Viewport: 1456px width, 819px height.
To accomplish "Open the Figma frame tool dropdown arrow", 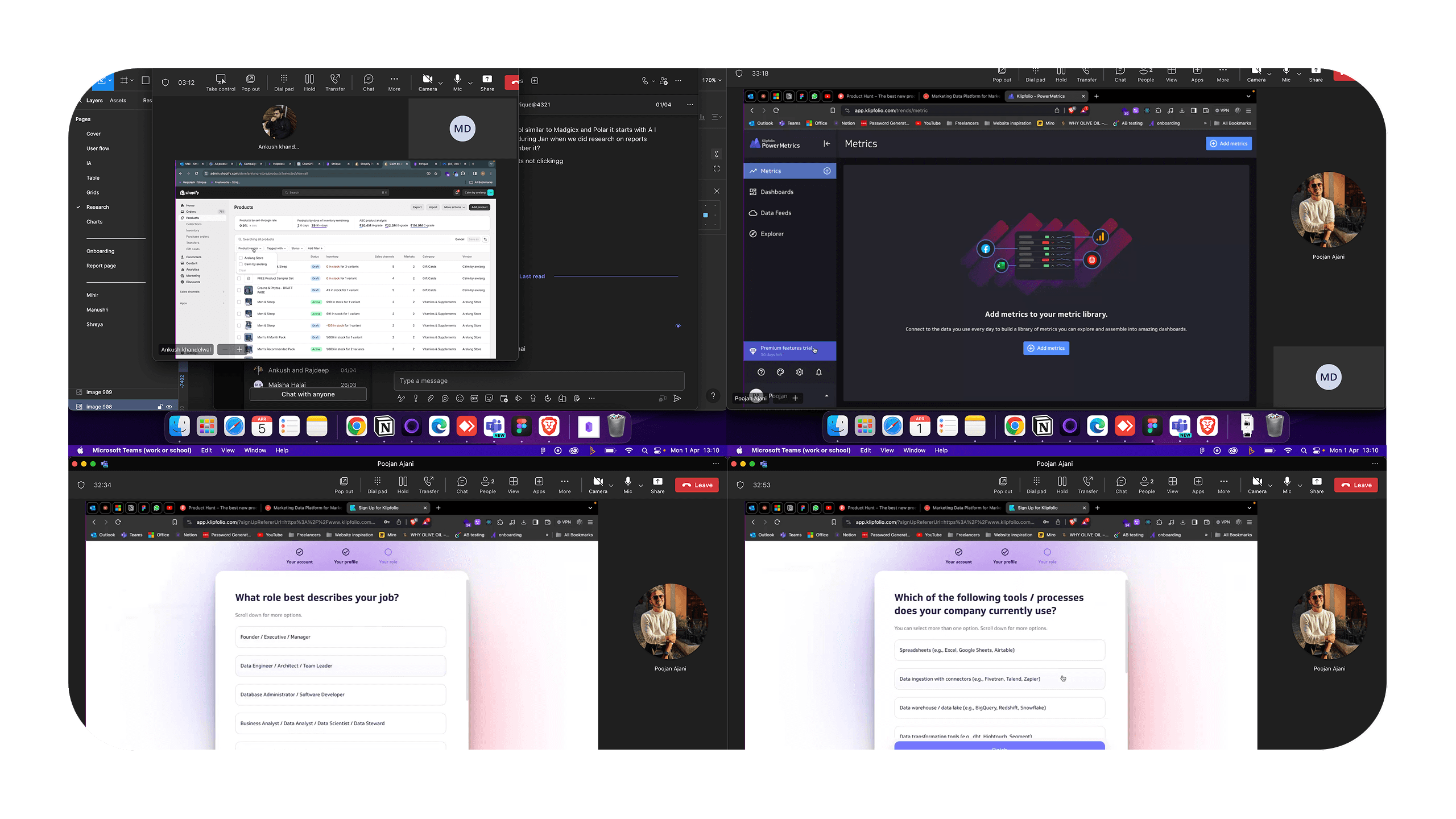I will 133,80.
